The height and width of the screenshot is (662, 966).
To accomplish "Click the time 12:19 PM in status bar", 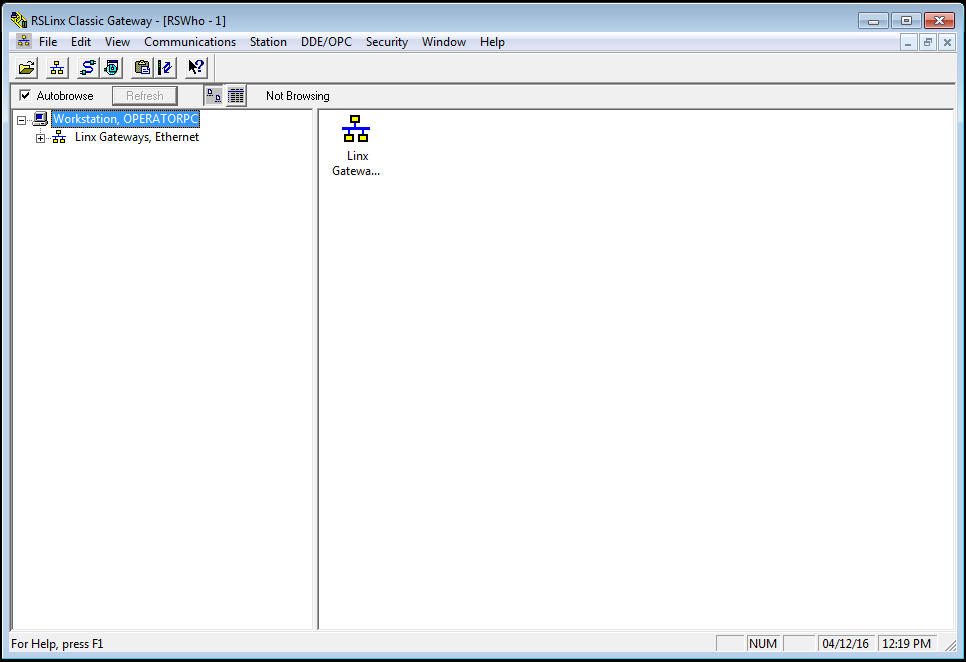I will (906, 644).
